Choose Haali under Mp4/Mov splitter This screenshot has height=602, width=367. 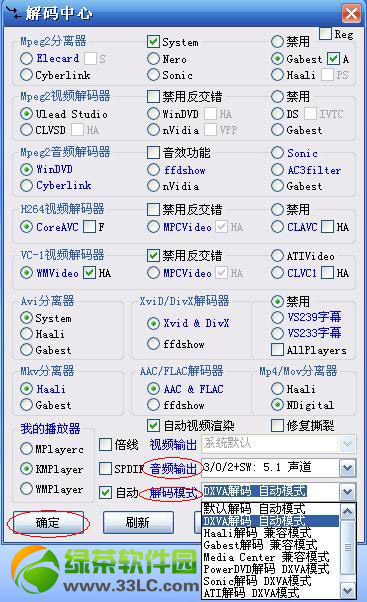(277, 389)
